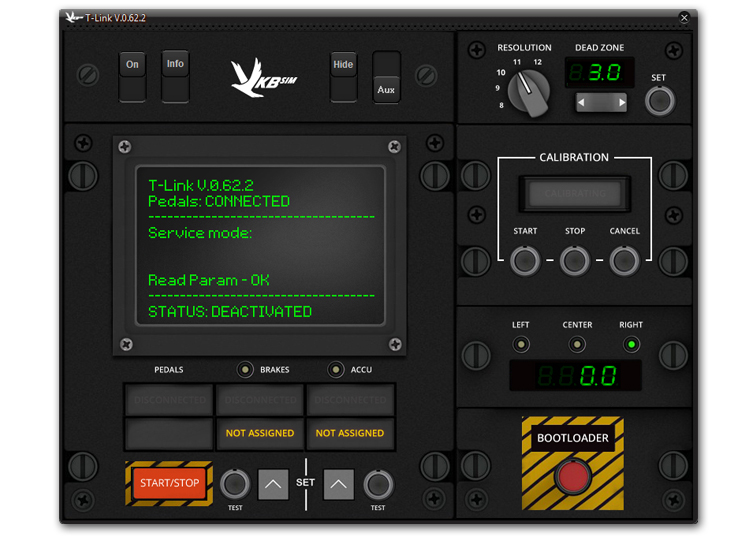Click resolution mark 10 on dial

click(501, 73)
